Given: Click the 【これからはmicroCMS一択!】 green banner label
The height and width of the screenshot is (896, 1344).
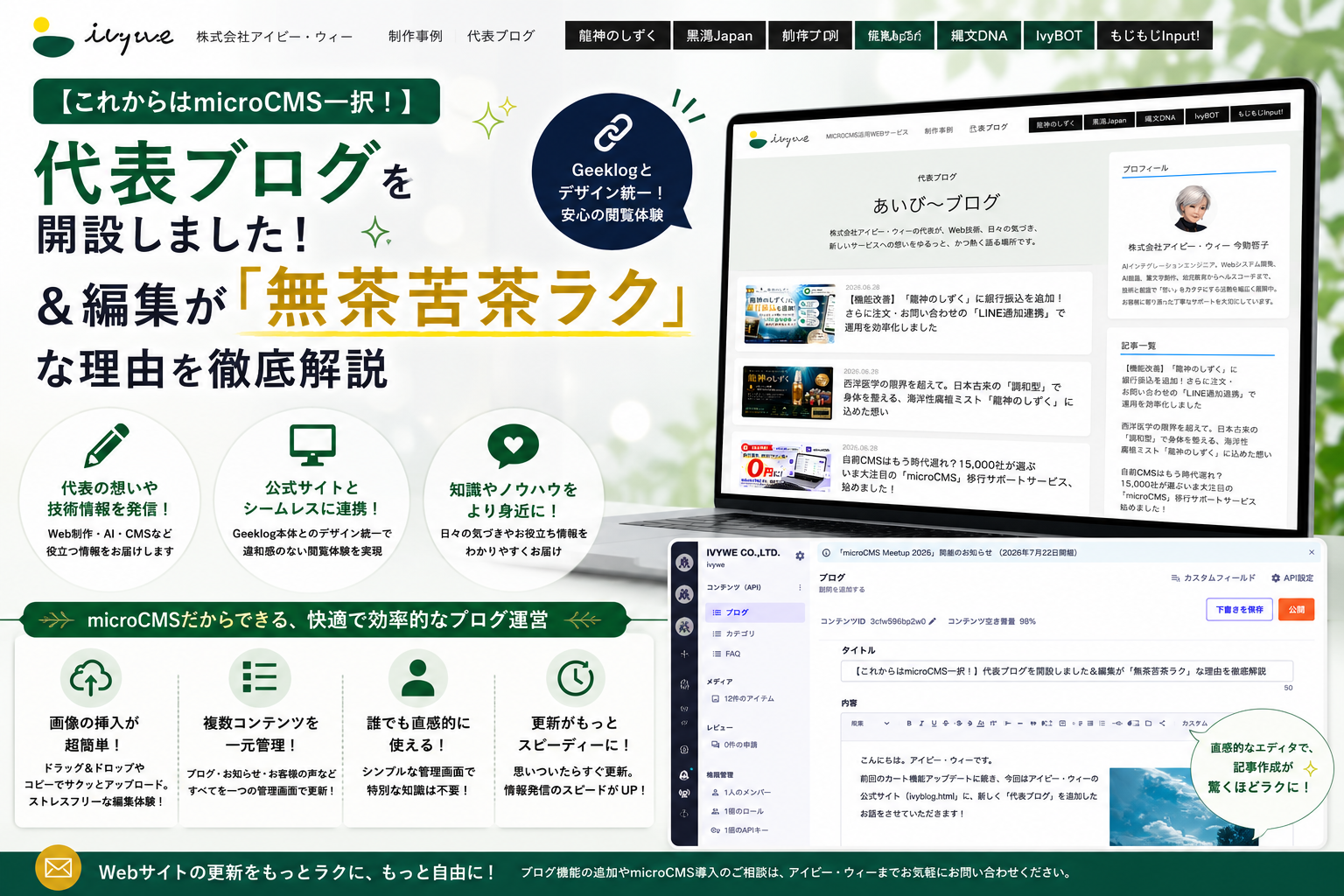Looking at the screenshot, I should click(236, 101).
